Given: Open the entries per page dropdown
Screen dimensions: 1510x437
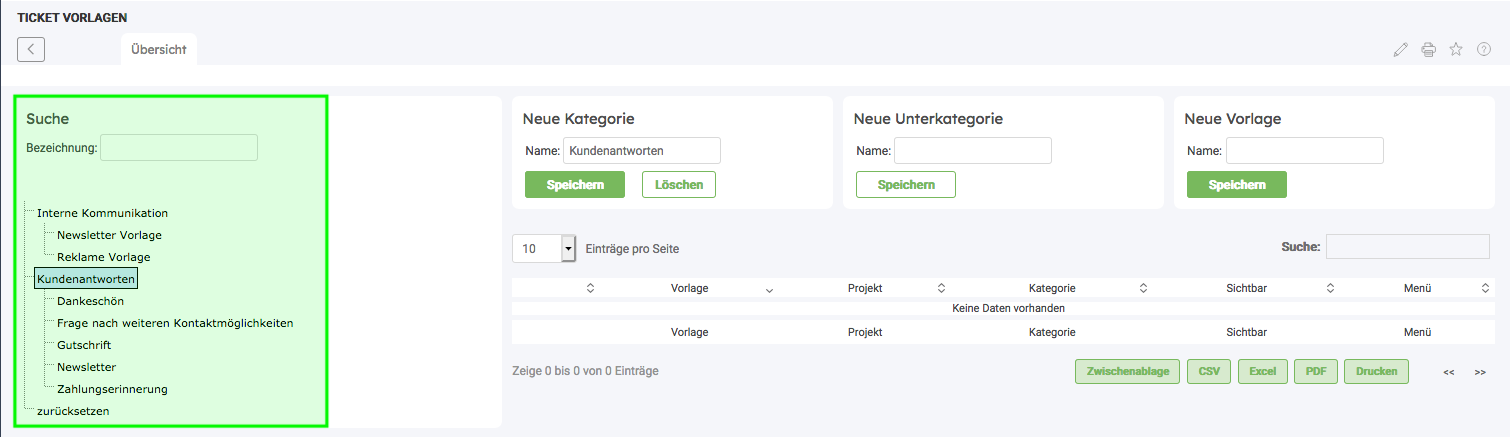Looking at the screenshot, I should click(569, 249).
